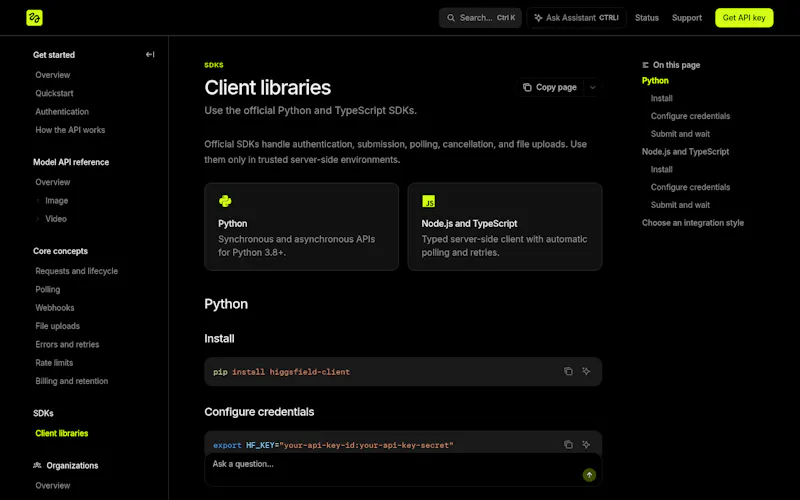Copy the pip install command
This screenshot has height=500, width=800.
click(x=568, y=371)
